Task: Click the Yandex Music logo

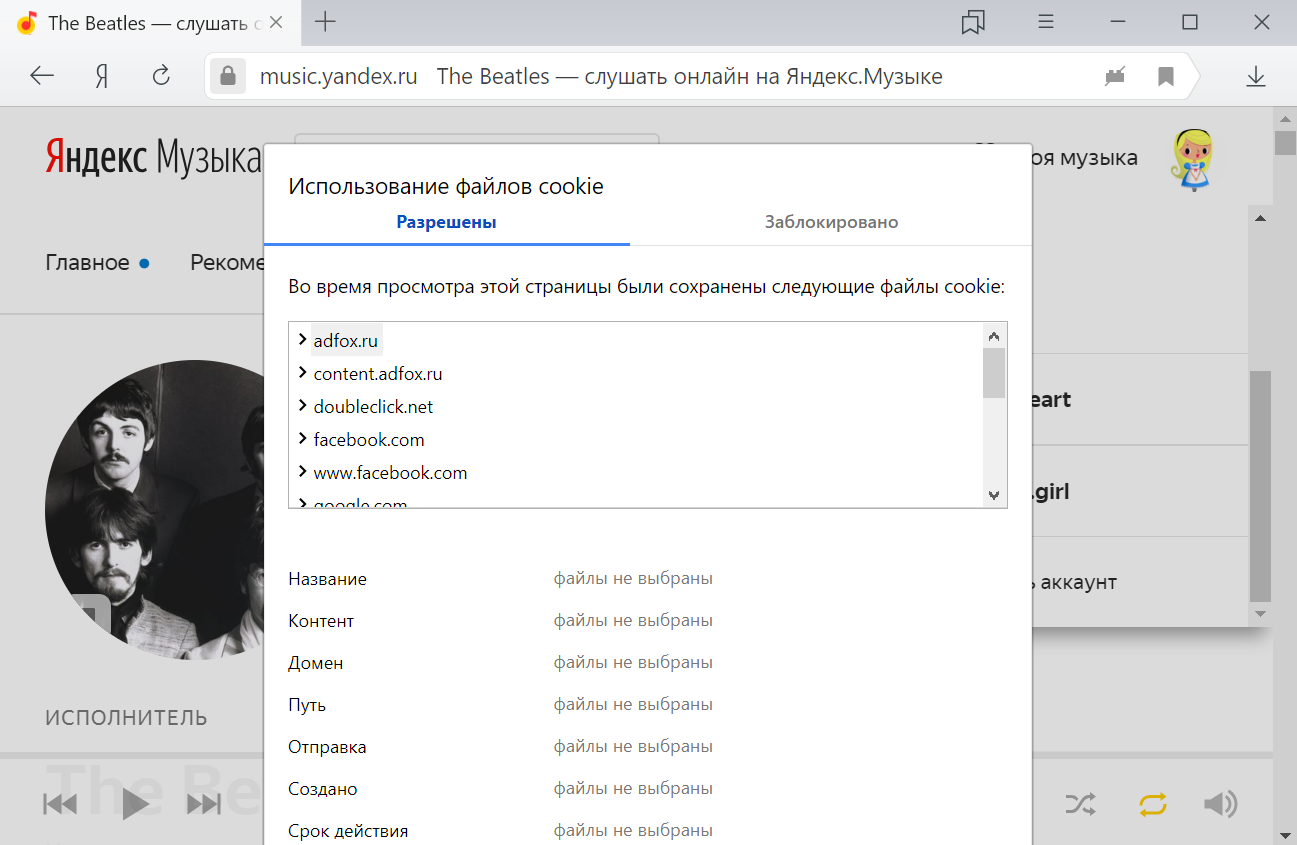Action: (152, 158)
